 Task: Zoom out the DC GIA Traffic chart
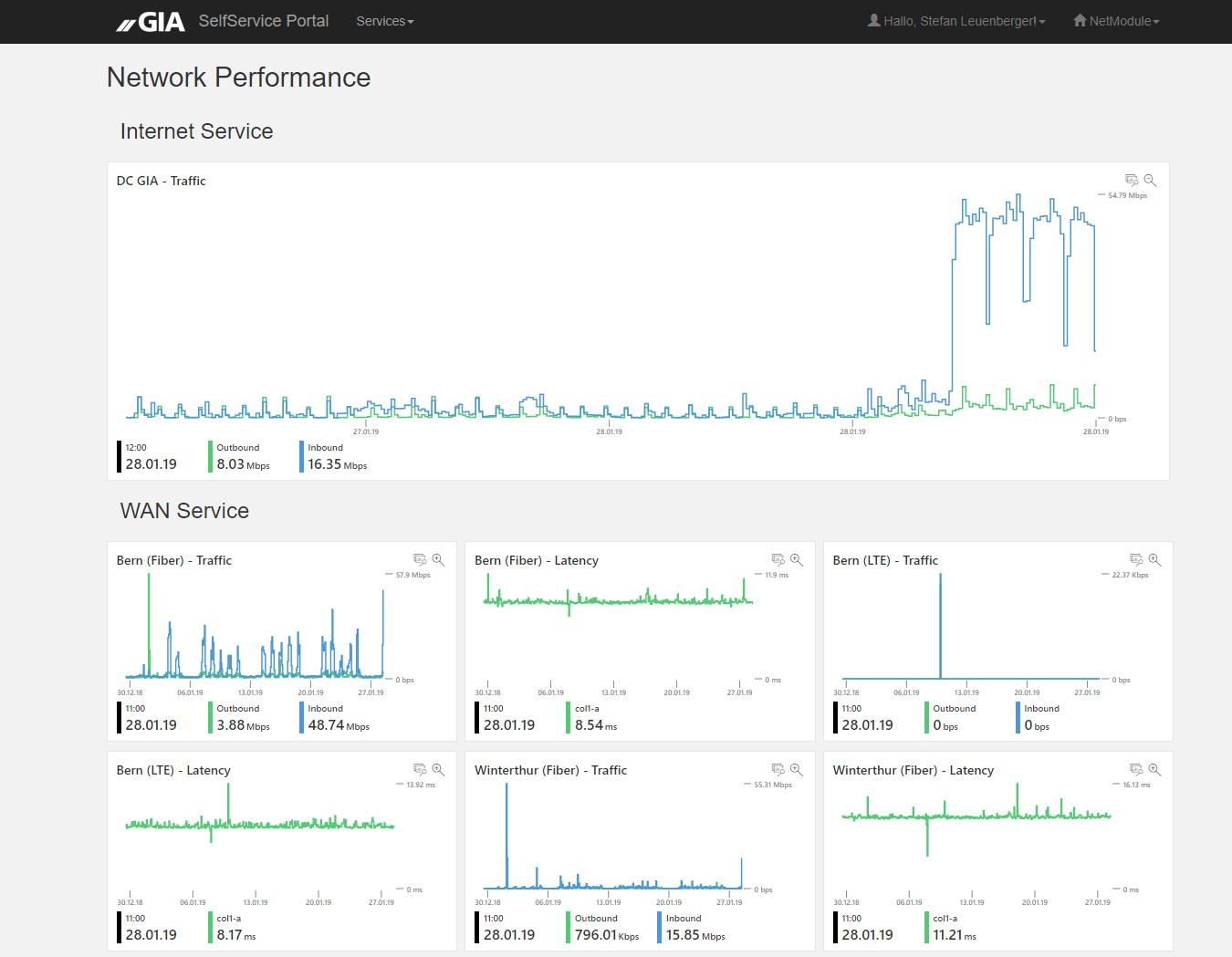coord(1150,181)
